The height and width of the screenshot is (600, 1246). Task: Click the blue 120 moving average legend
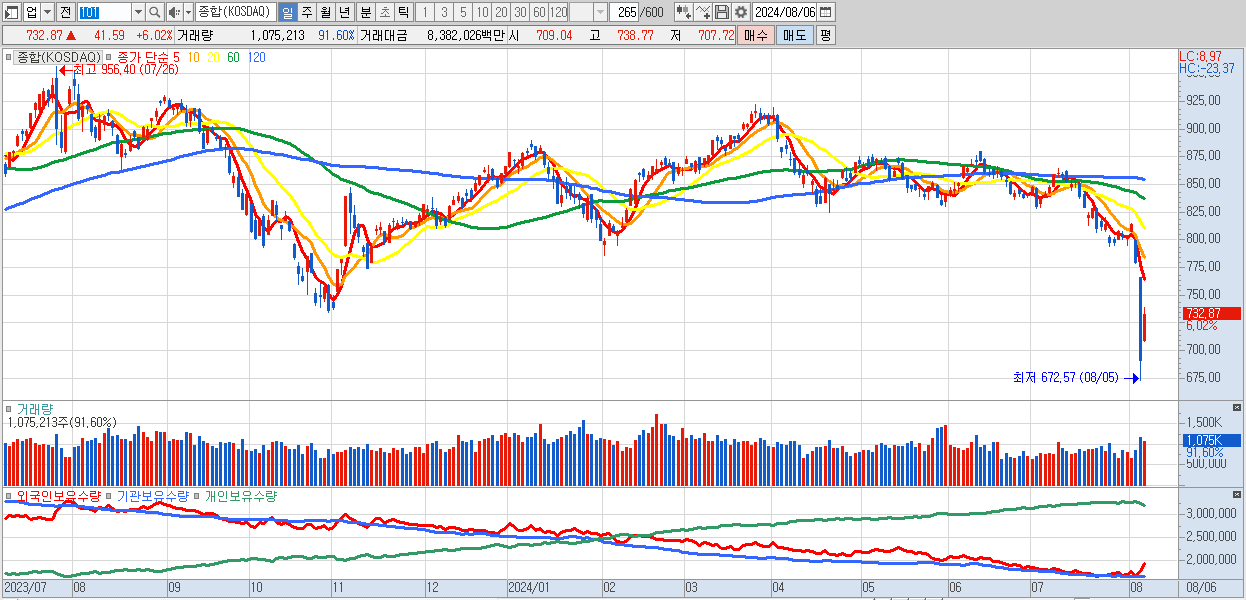click(x=256, y=57)
